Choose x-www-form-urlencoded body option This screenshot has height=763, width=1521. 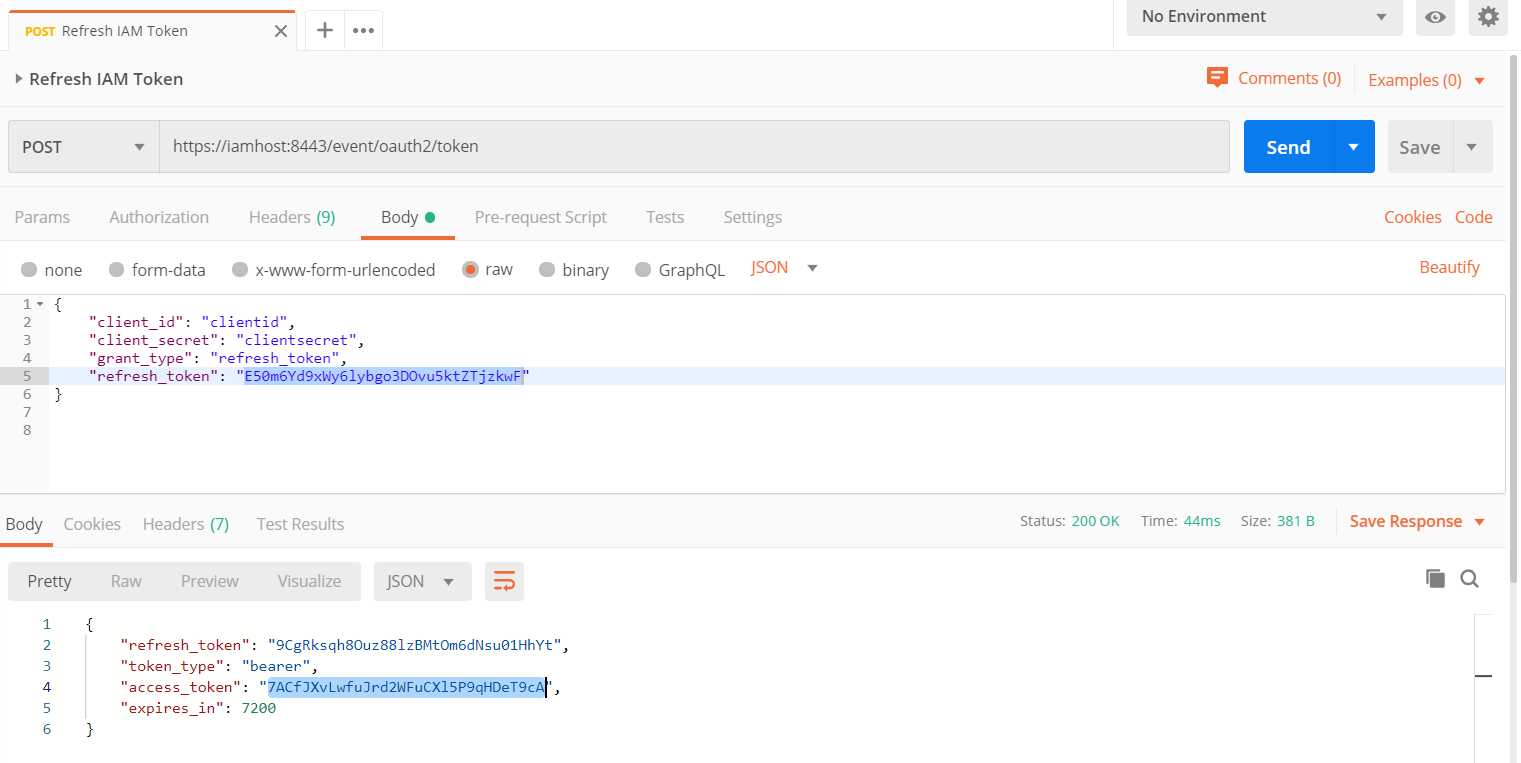pyautogui.click(x=334, y=269)
